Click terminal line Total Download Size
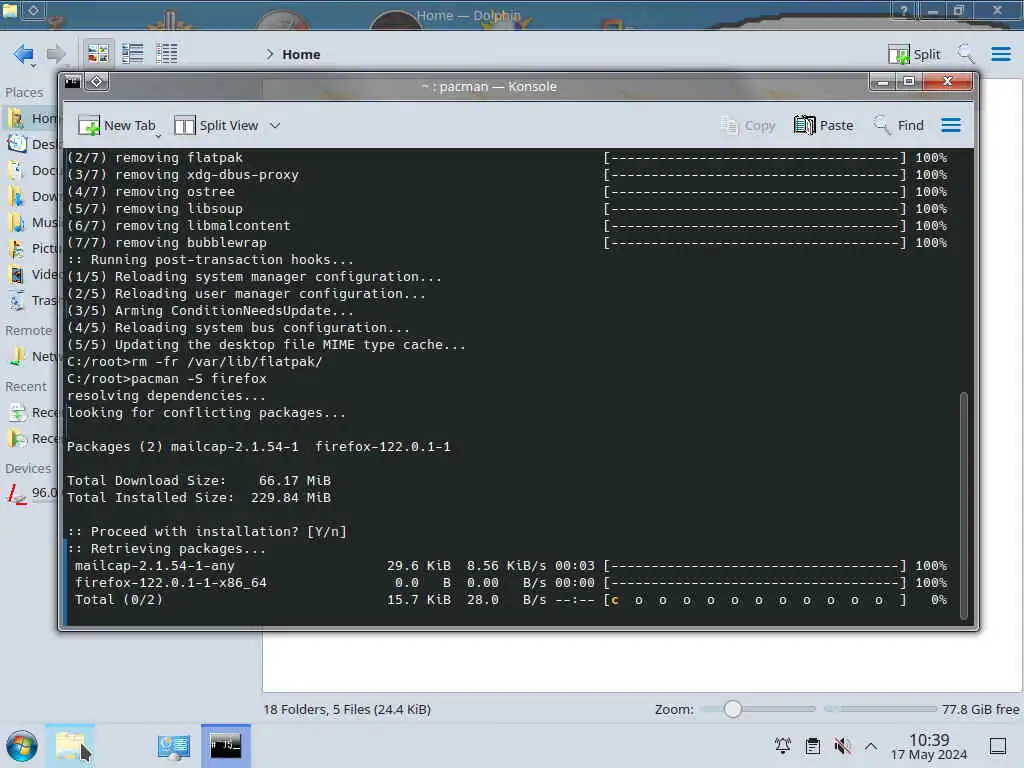The width and height of the screenshot is (1024, 768). pos(199,481)
